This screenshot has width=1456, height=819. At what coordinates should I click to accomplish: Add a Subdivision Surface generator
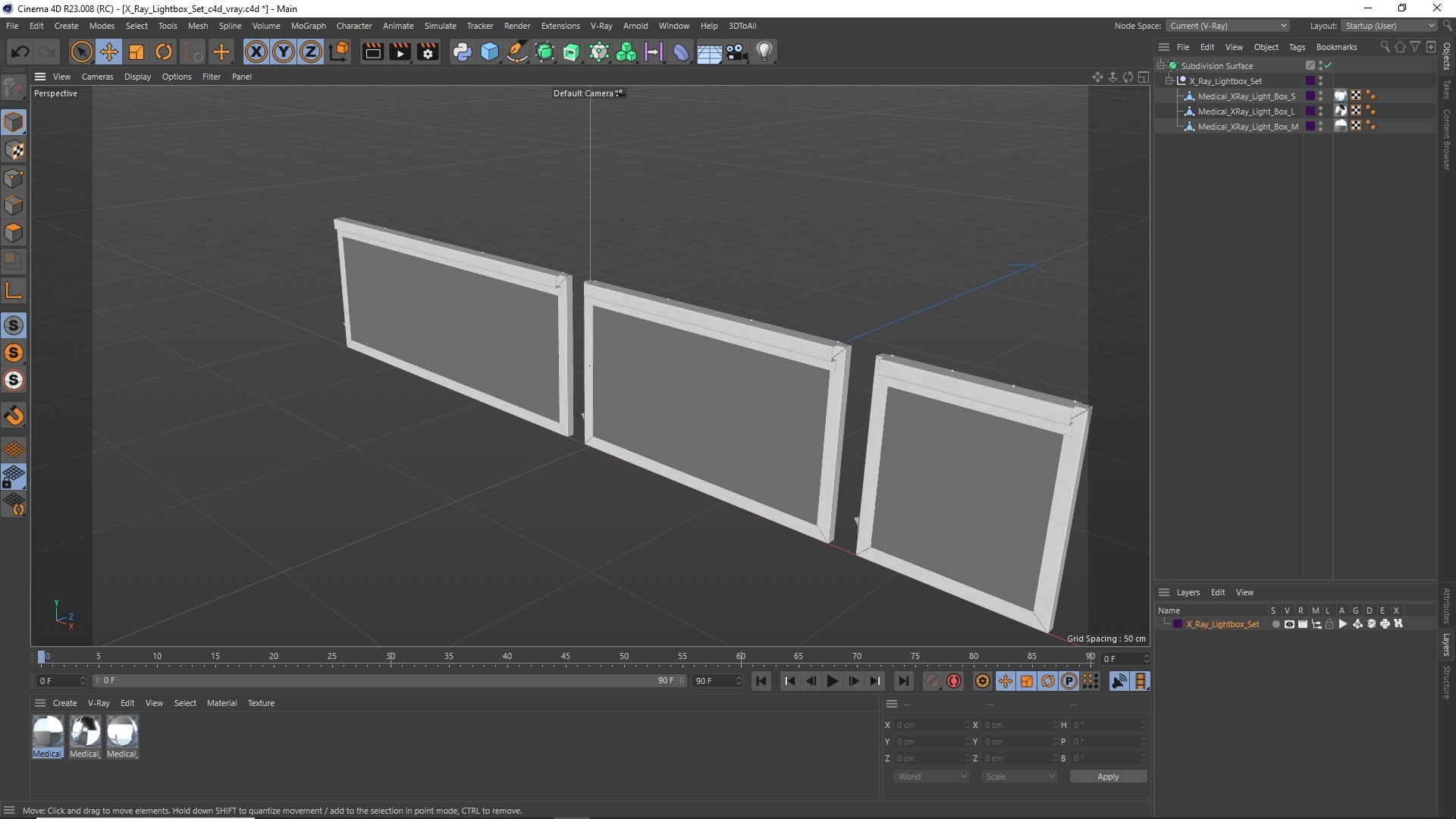click(544, 52)
